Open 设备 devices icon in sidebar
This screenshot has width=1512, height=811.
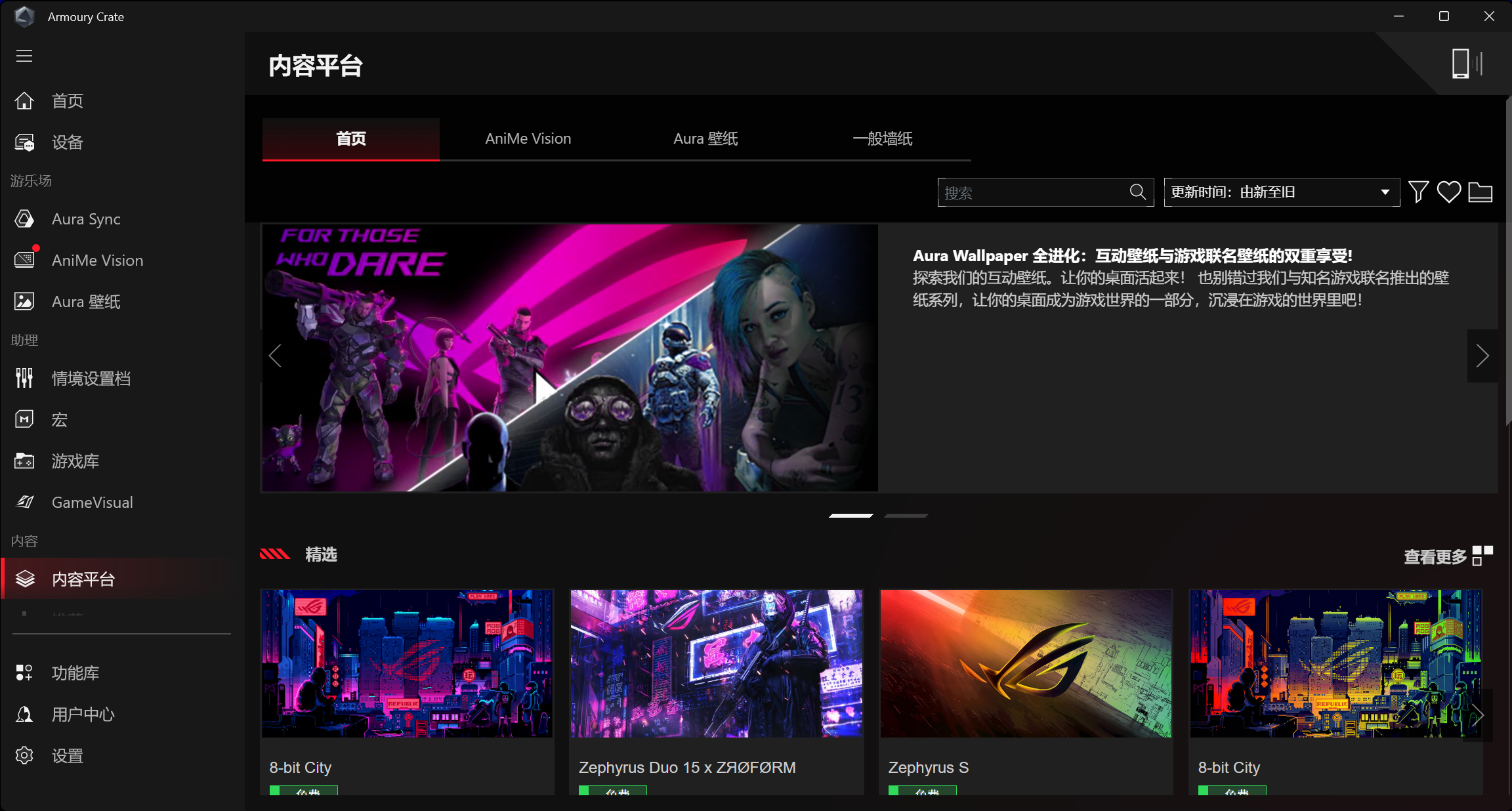(x=24, y=142)
